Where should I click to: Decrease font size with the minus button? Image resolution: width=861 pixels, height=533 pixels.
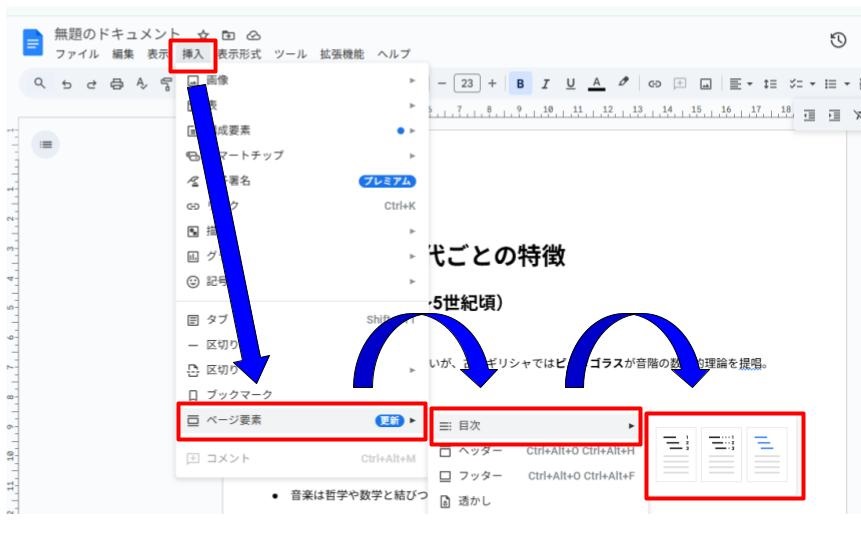(x=442, y=83)
